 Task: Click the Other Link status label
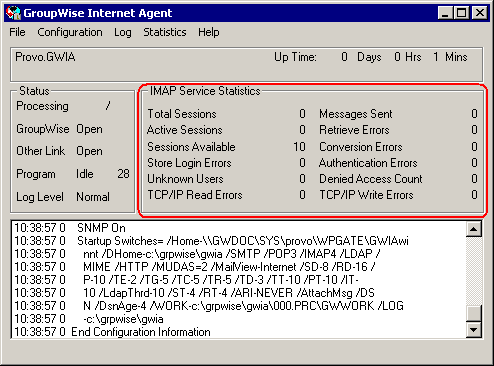coord(41,151)
